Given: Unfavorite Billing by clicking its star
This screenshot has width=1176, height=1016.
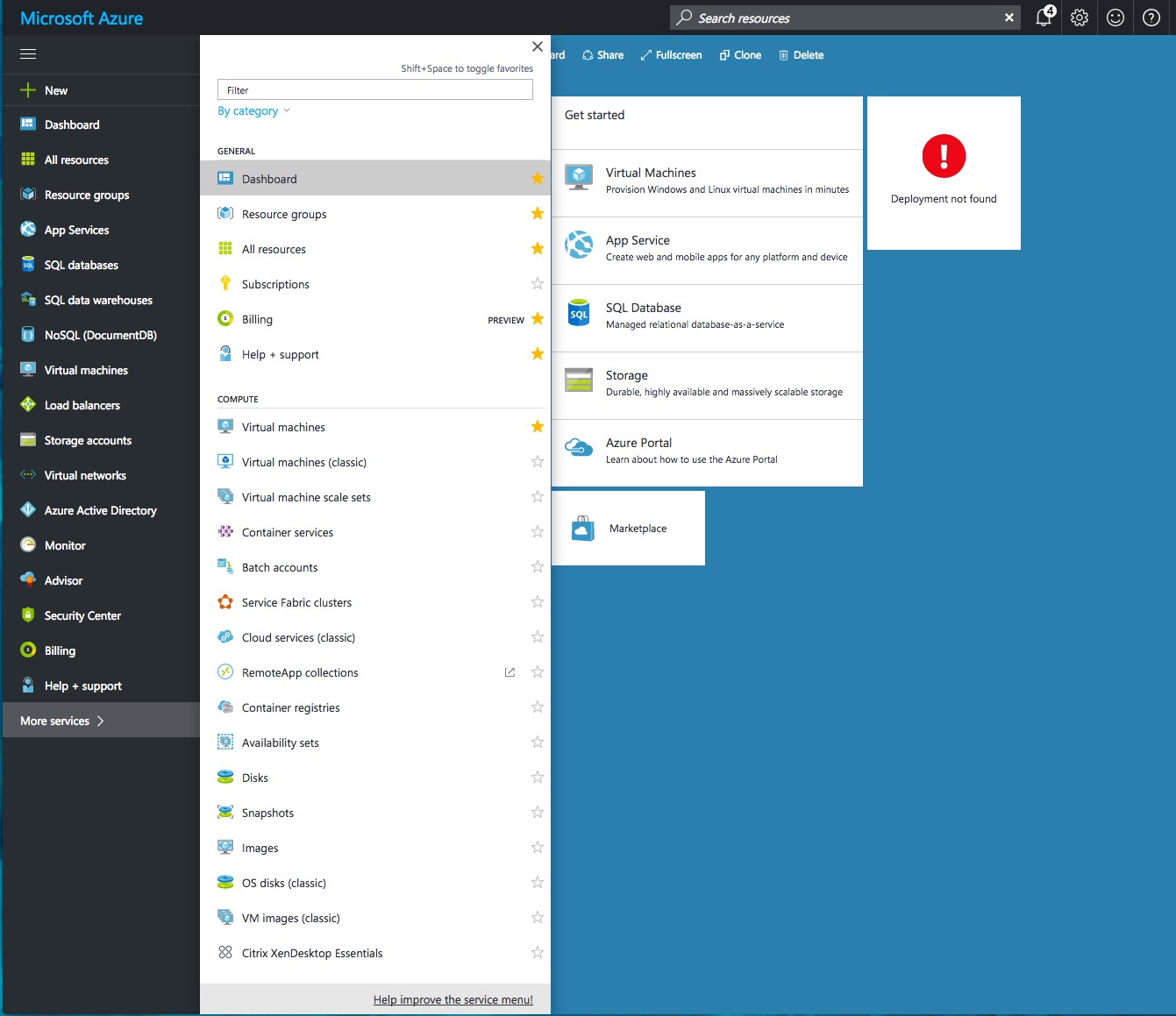Looking at the screenshot, I should click(538, 319).
